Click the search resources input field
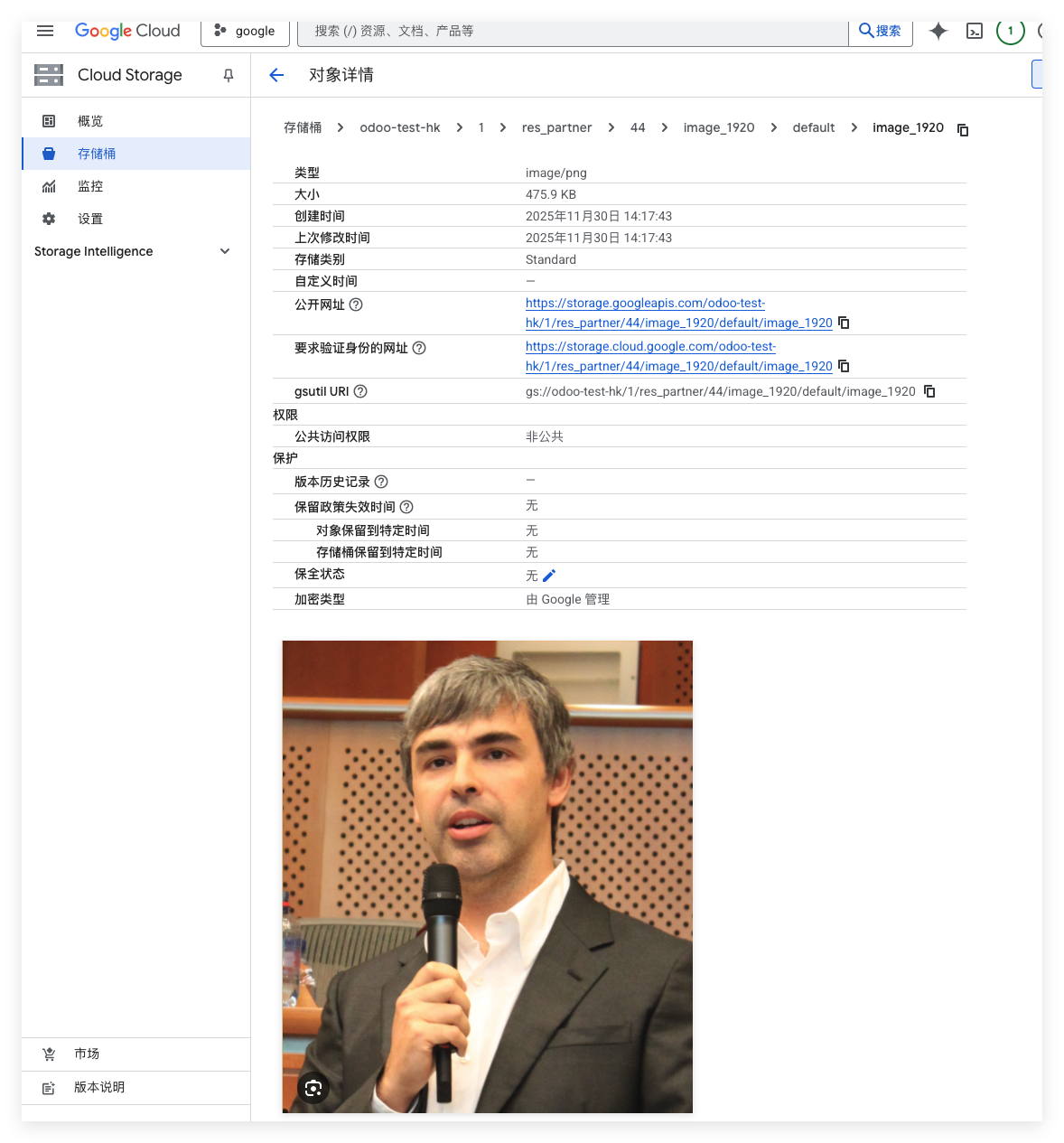Screen dimensions: 1064x1143 point(574,31)
